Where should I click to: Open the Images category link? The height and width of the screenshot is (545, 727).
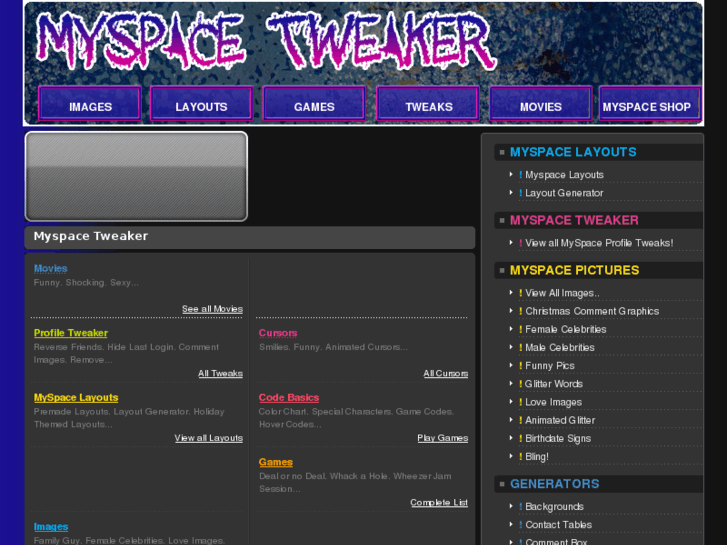tap(51, 526)
